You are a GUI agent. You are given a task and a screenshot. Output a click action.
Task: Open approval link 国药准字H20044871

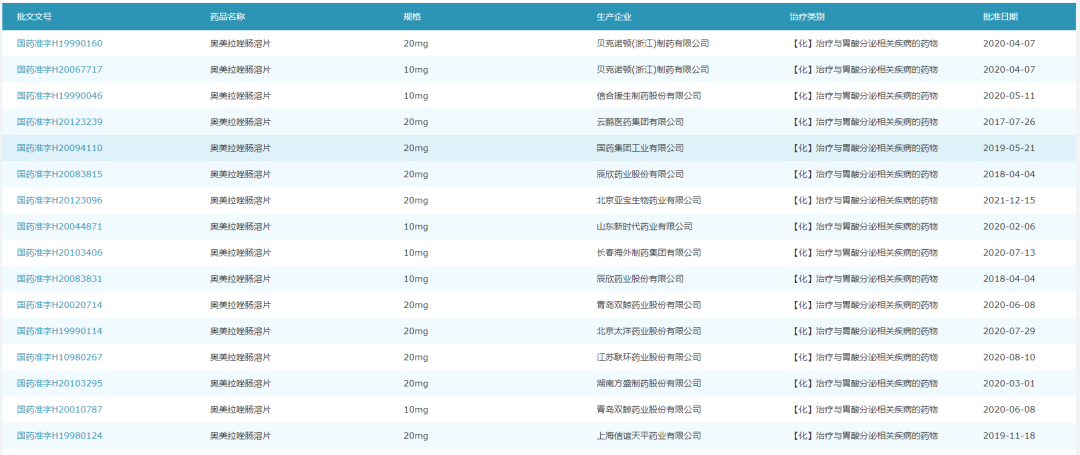60,226
